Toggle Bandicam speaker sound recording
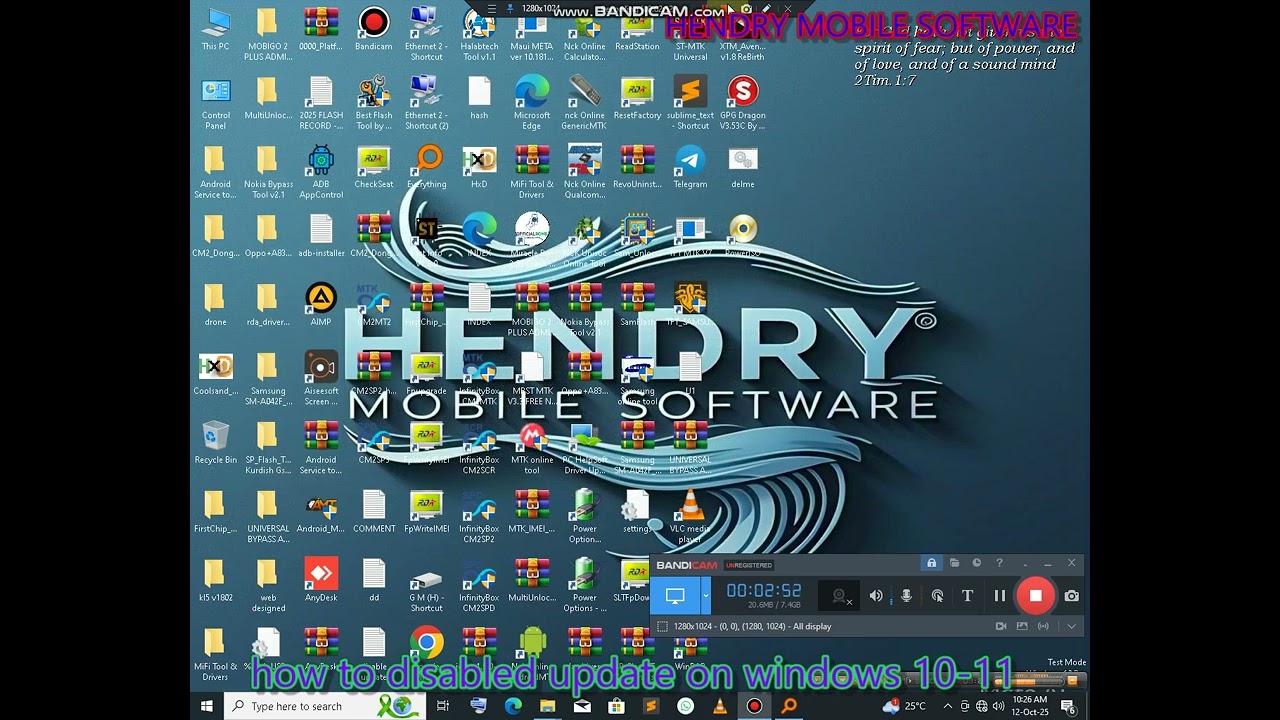Image resolution: width=1280 pixels, height=720 pixels. [x=876, y=596]
